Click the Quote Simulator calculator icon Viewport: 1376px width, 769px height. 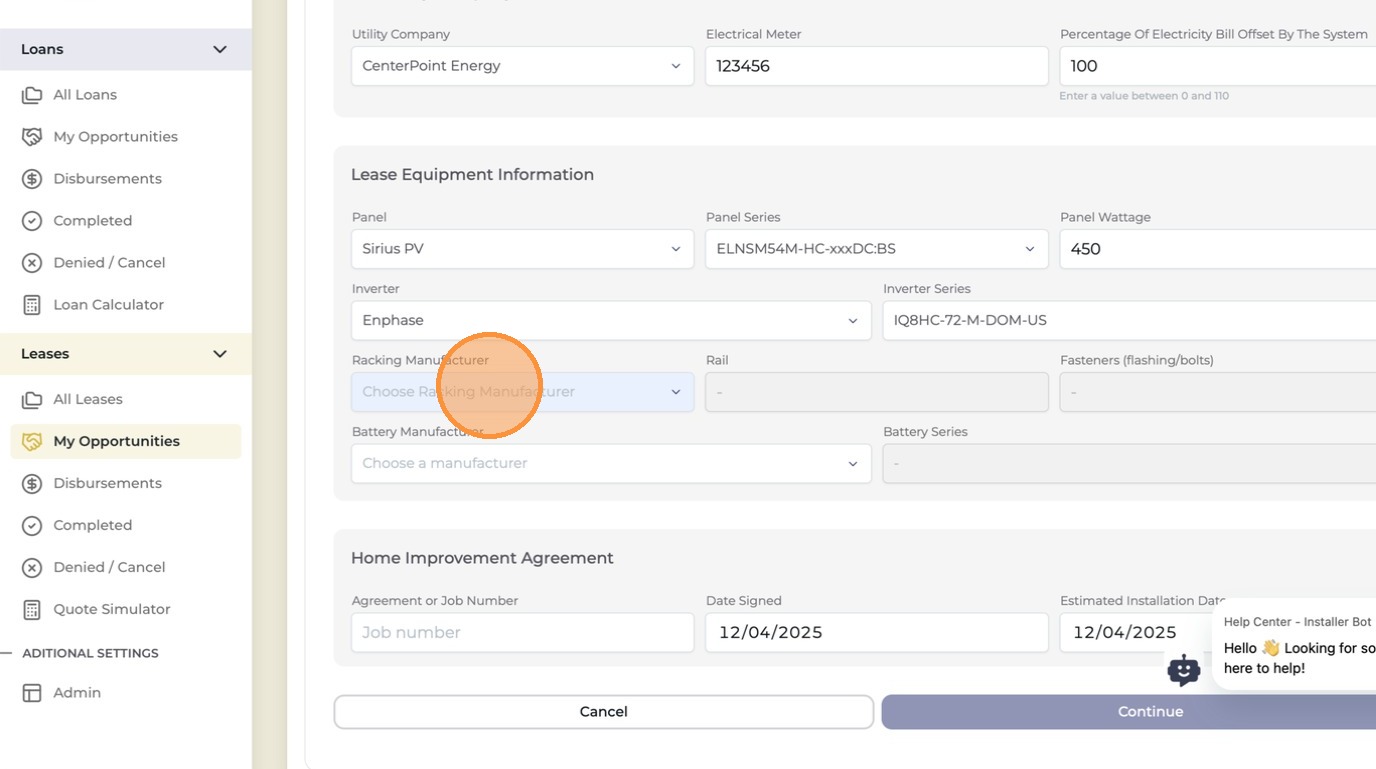32,609
